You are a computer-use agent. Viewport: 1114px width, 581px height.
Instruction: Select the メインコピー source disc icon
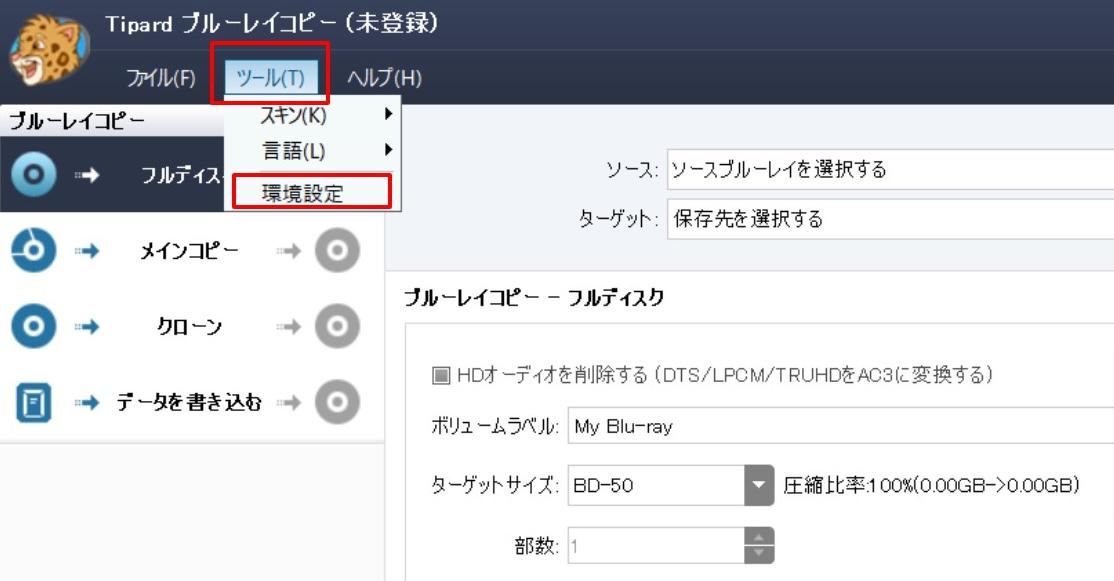33,250
